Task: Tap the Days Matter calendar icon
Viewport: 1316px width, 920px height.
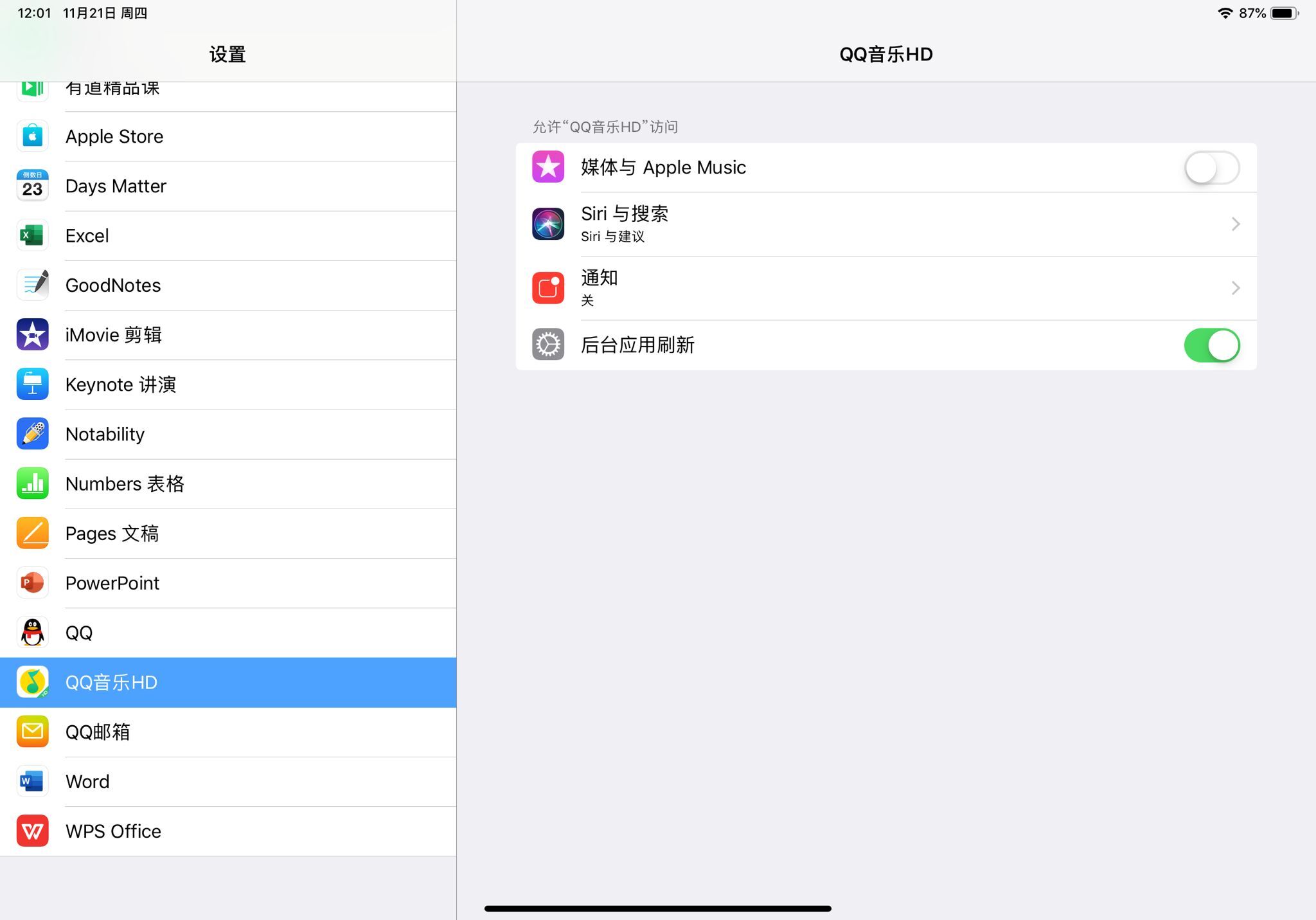Action: (32, 186)
